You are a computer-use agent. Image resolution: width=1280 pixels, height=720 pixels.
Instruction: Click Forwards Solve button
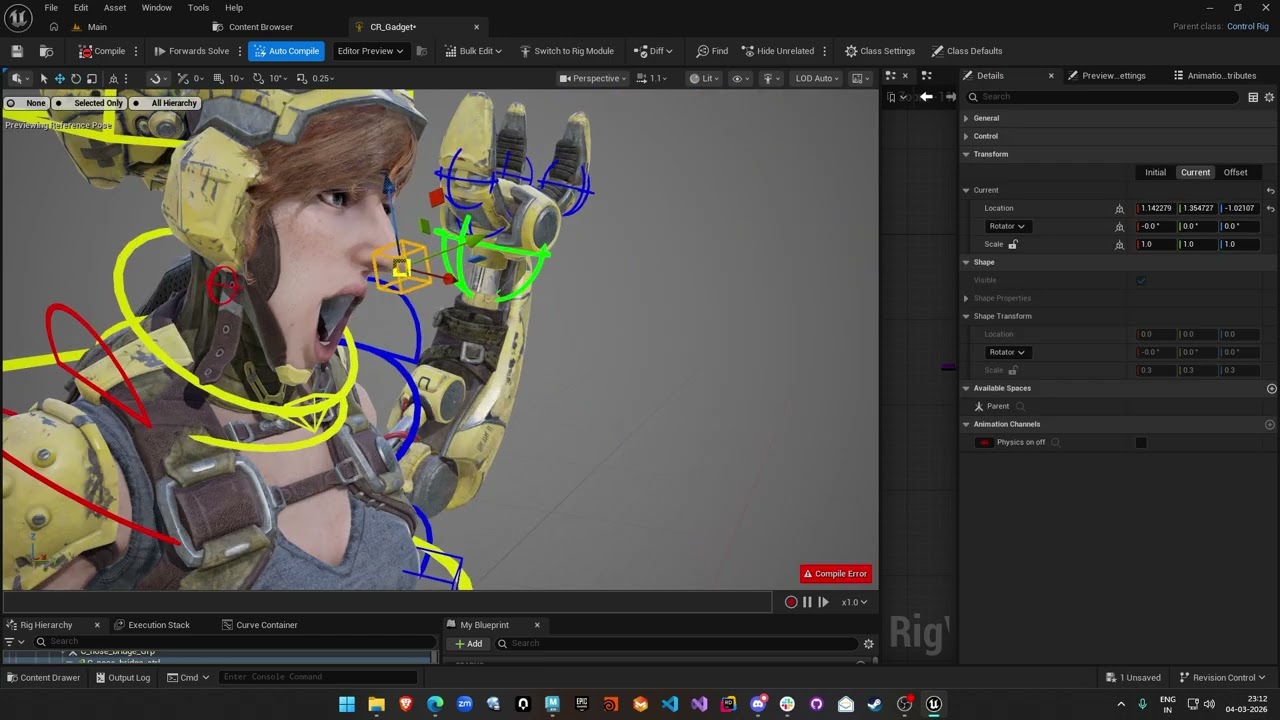[x=192, y=51]
